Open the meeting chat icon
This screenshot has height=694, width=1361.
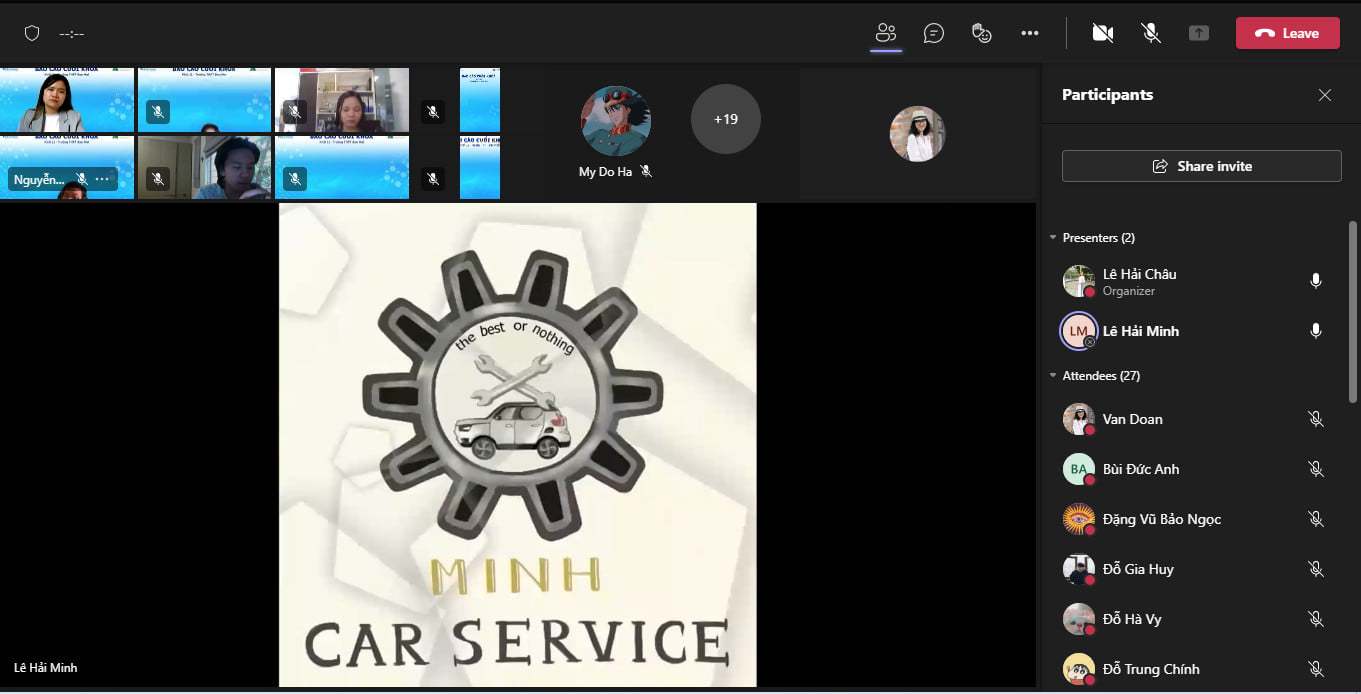pos(934,33)
